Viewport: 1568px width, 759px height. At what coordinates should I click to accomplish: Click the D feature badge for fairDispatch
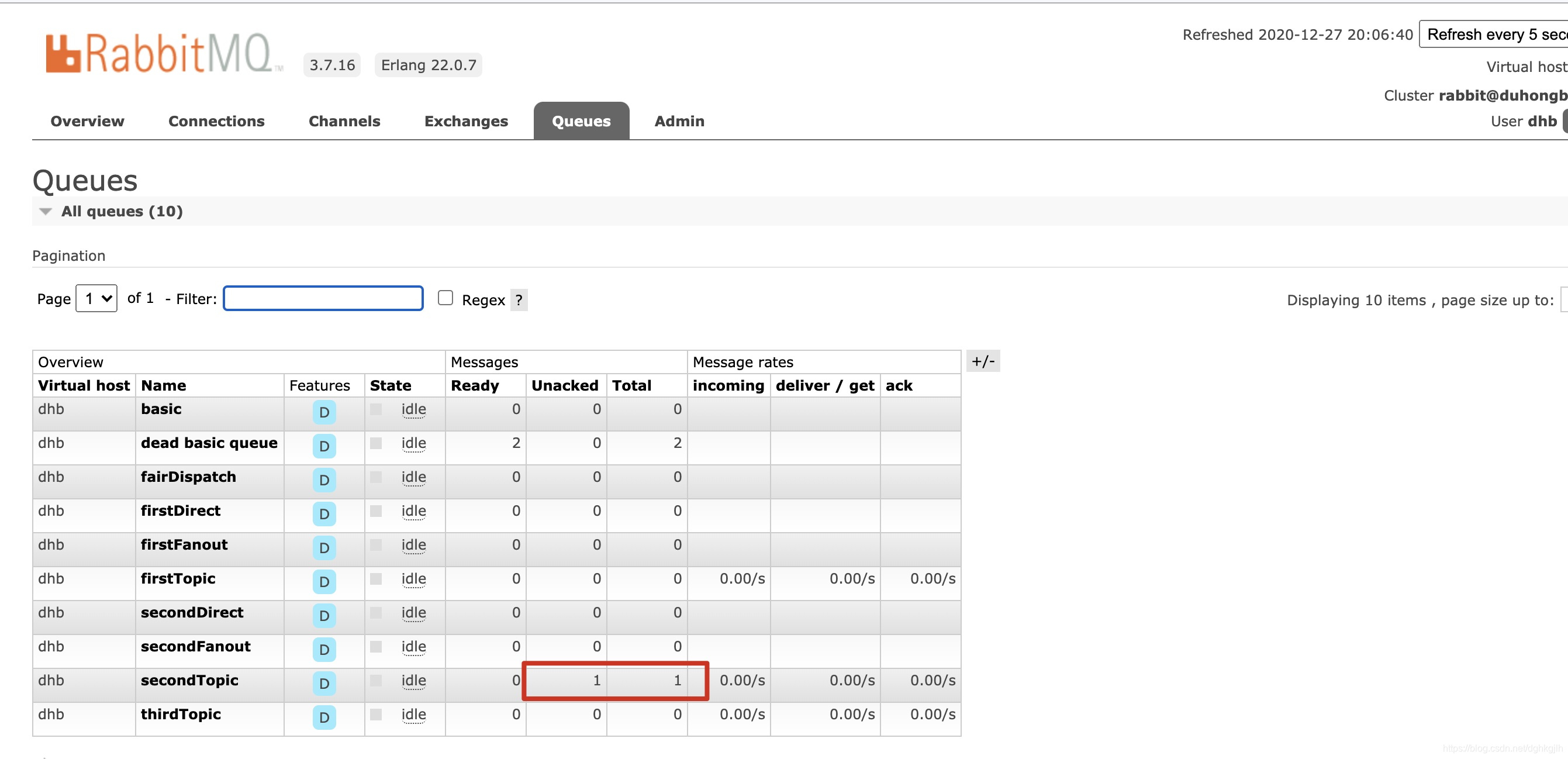tap(324, 480)
